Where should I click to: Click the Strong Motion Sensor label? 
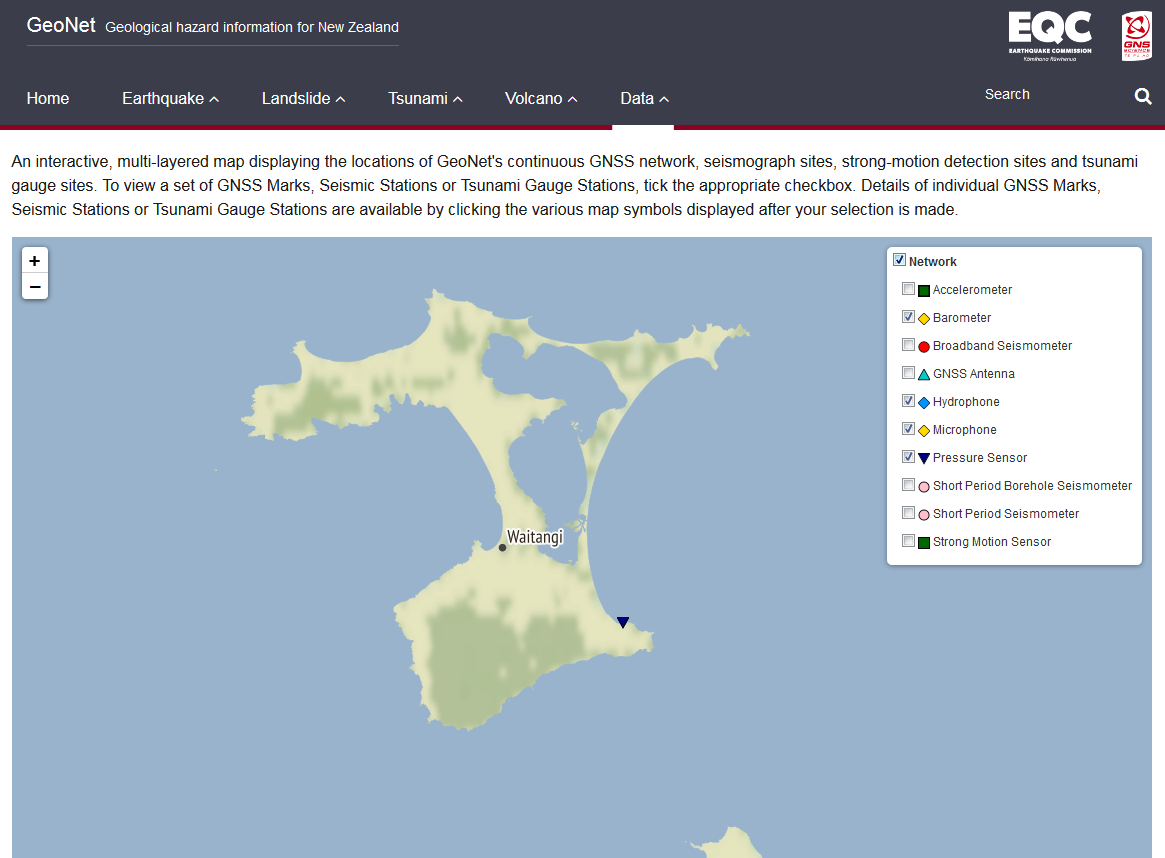(x=992, y=542)
